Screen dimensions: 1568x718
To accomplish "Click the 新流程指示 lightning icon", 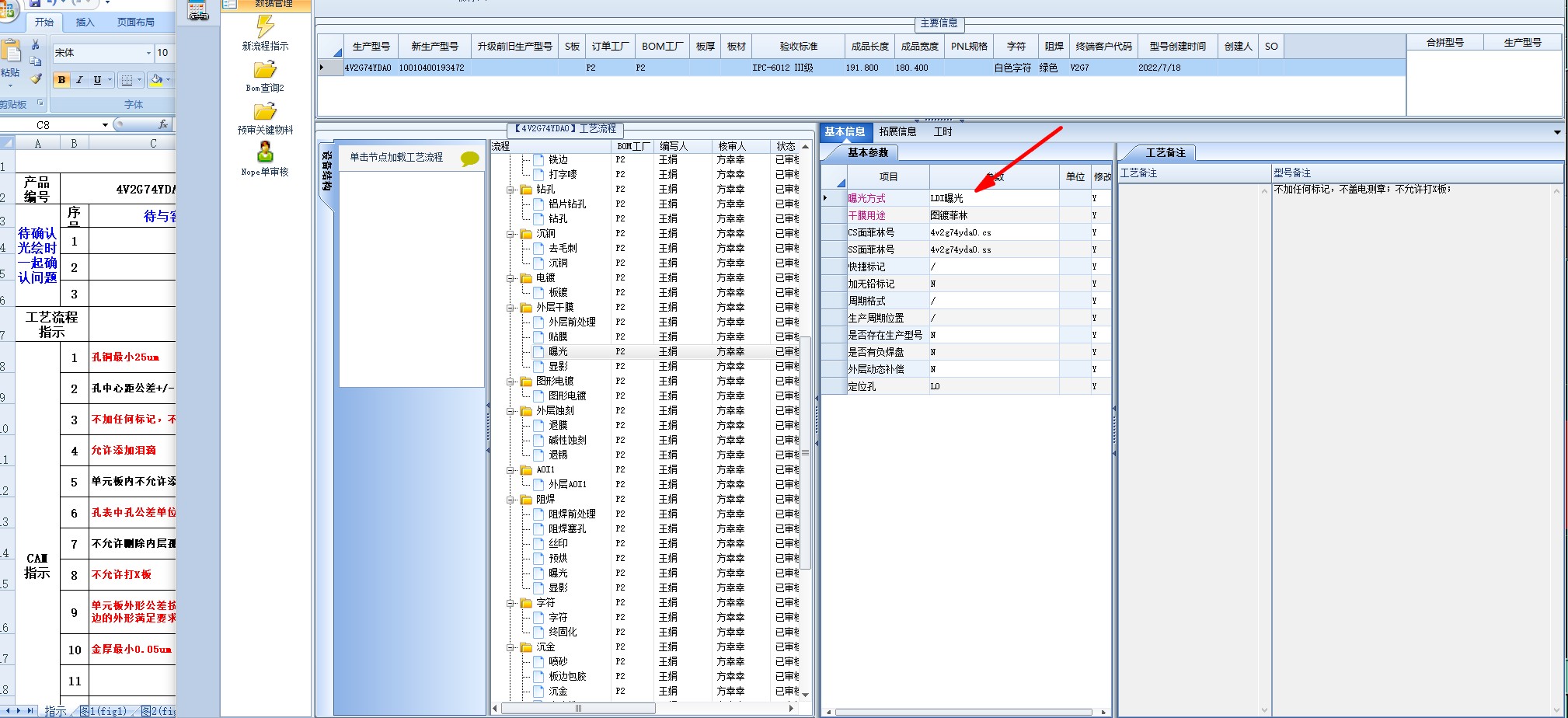I will (x=265, y=27).
